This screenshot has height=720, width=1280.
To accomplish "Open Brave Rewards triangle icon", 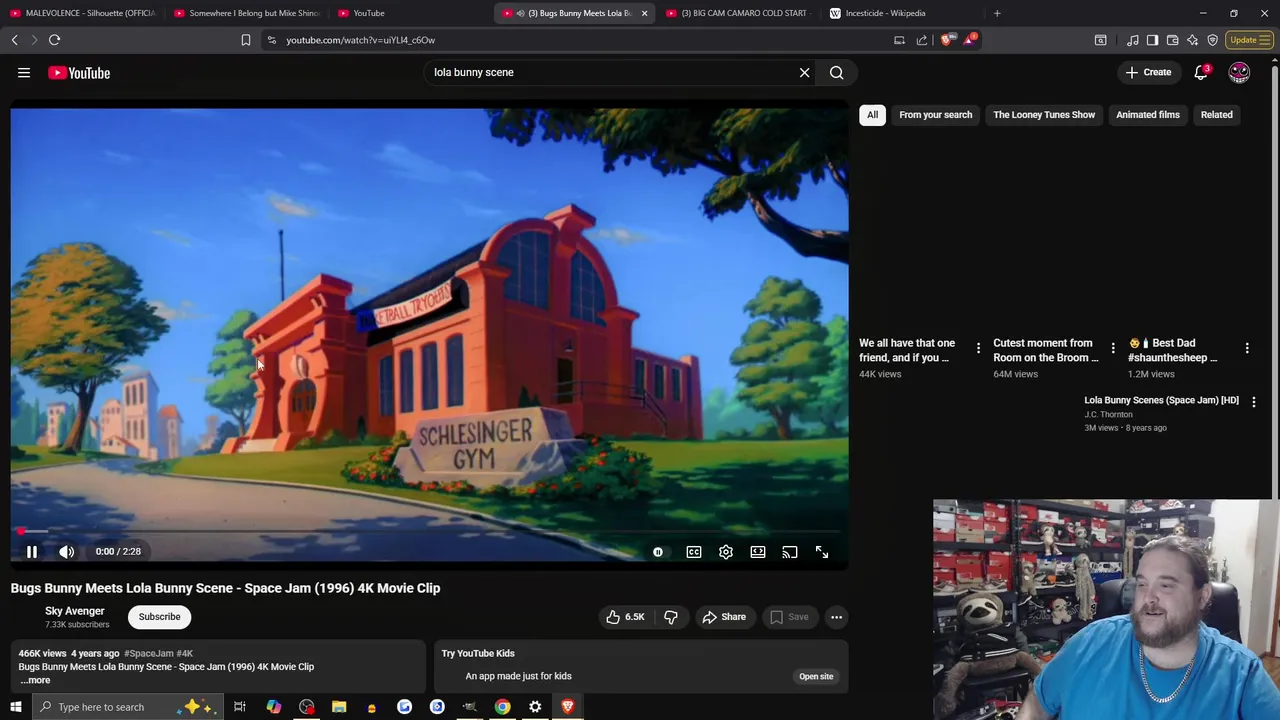I will coord(969,40).
